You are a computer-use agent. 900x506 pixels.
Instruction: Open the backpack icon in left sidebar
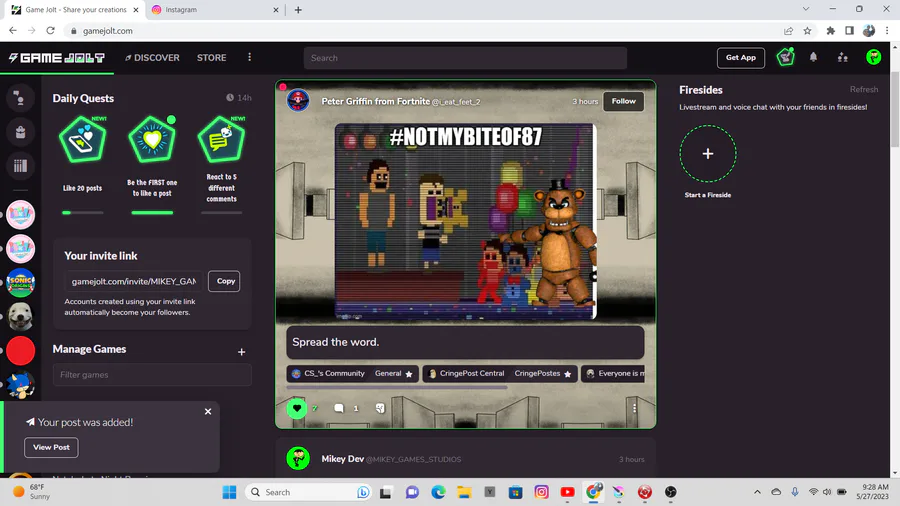point(20,132)
